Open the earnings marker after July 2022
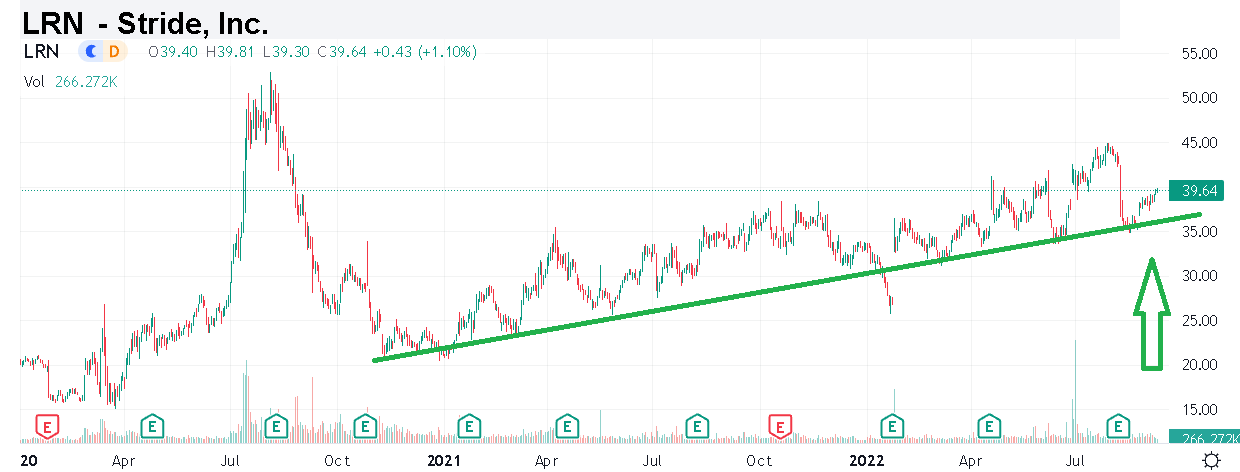The height and width of the screenshot is (472, 1240). (x=1117, y=427)
